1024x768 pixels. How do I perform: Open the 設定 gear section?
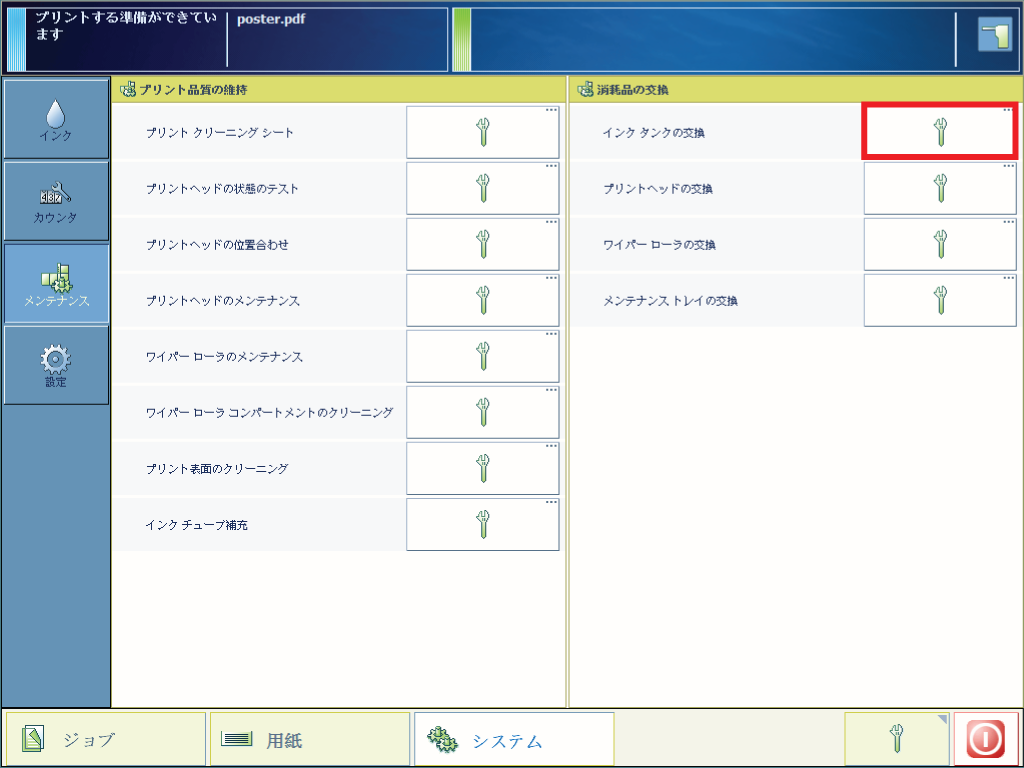tap(56, 365)
